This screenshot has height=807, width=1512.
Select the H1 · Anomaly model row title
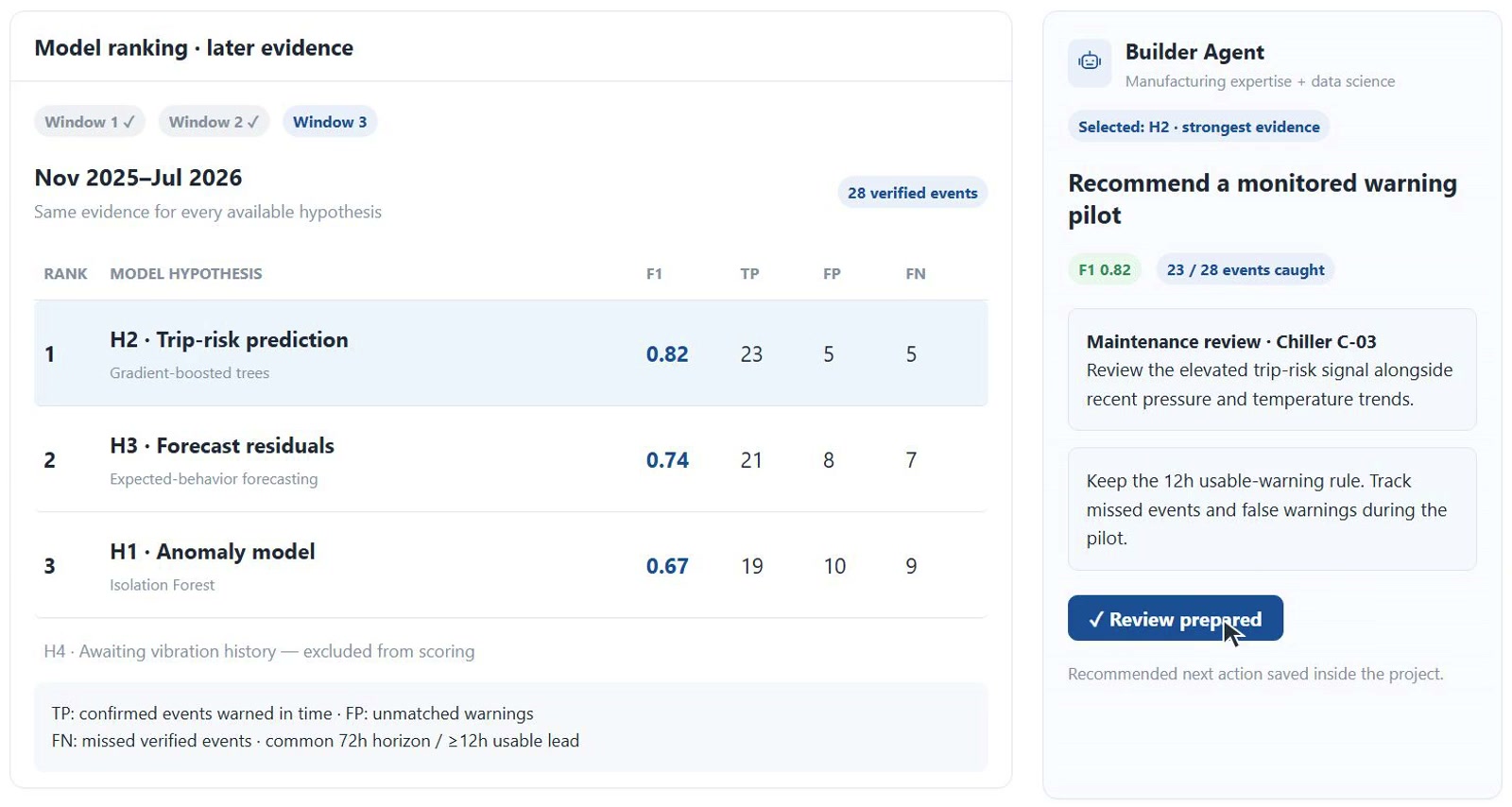[x=213, y=552]
